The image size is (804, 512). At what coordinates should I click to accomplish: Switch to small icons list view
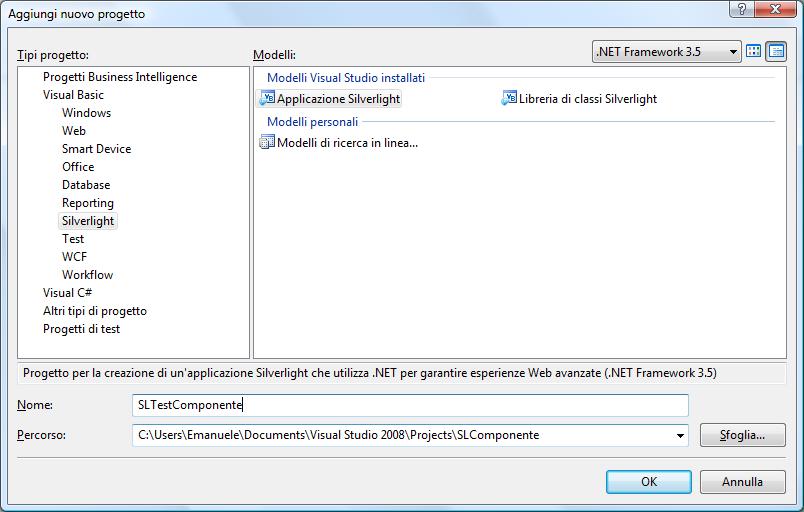pyautogui.click(x=776, y=51)
